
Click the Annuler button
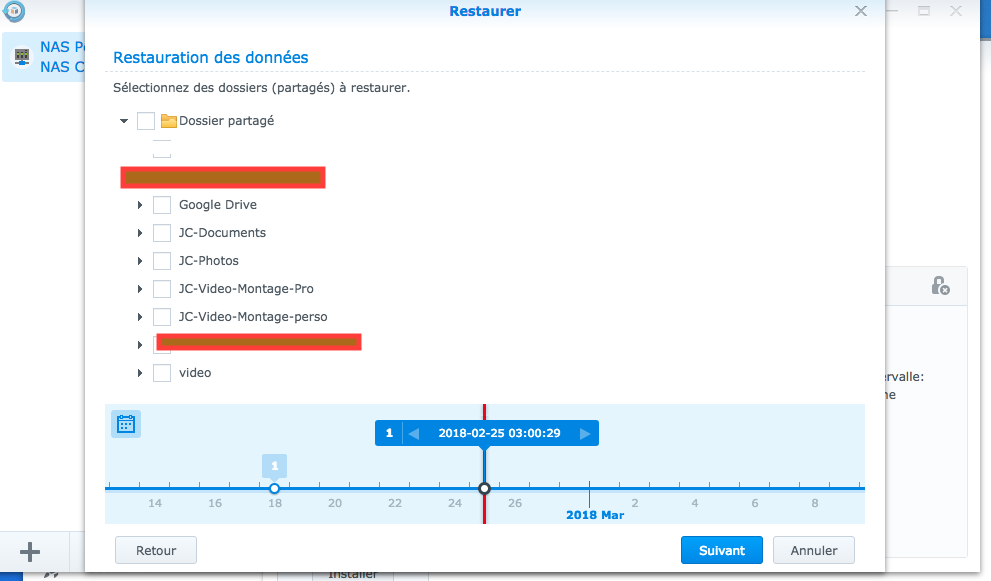tap(814, 551)
